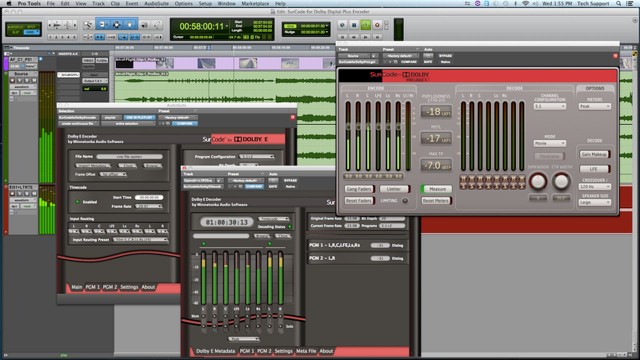Toggle BYPASS in the SurCode Dolby plugin header
This screenshot has height=360, width=640.
pos(445,56)
